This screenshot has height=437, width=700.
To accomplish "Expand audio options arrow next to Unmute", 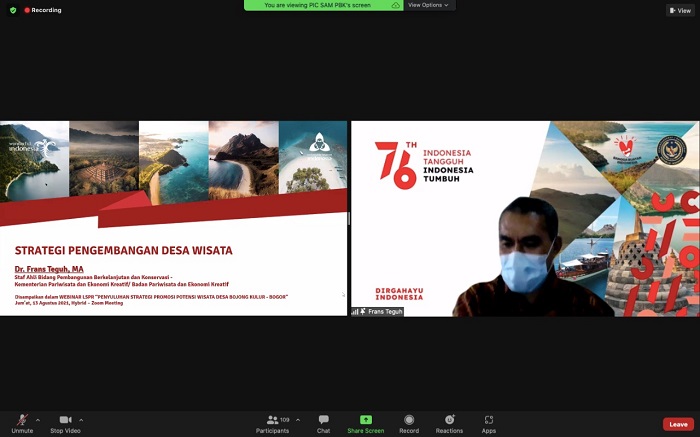I will (37, 419).
